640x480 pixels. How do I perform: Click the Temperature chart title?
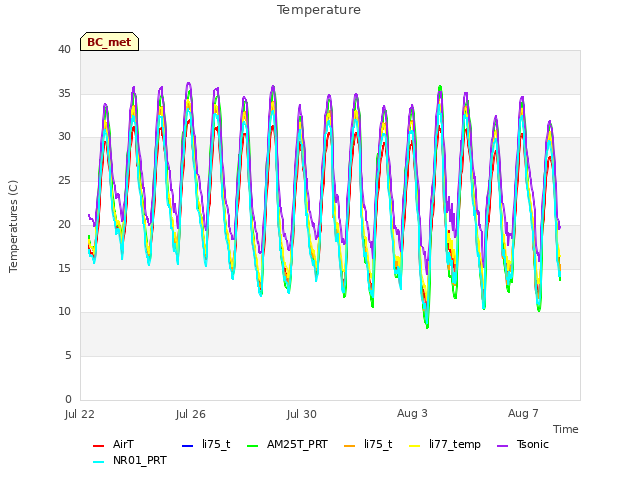coord(319,10)
